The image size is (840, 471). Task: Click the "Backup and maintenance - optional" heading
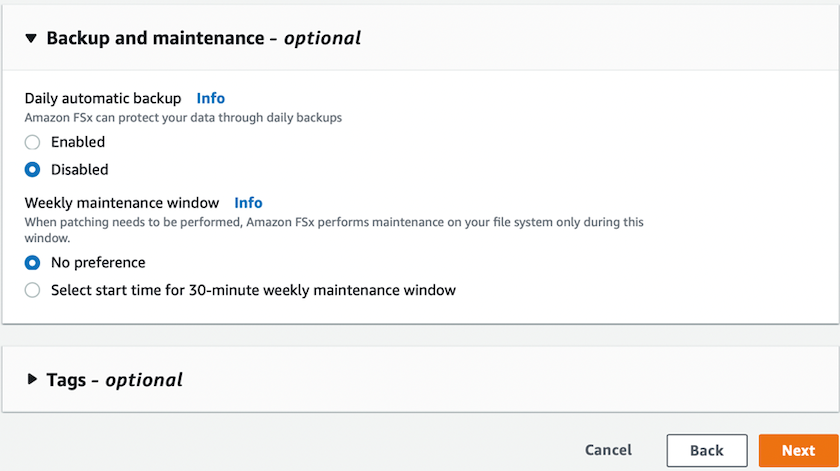pyautogui.click(x=203, y=38)
